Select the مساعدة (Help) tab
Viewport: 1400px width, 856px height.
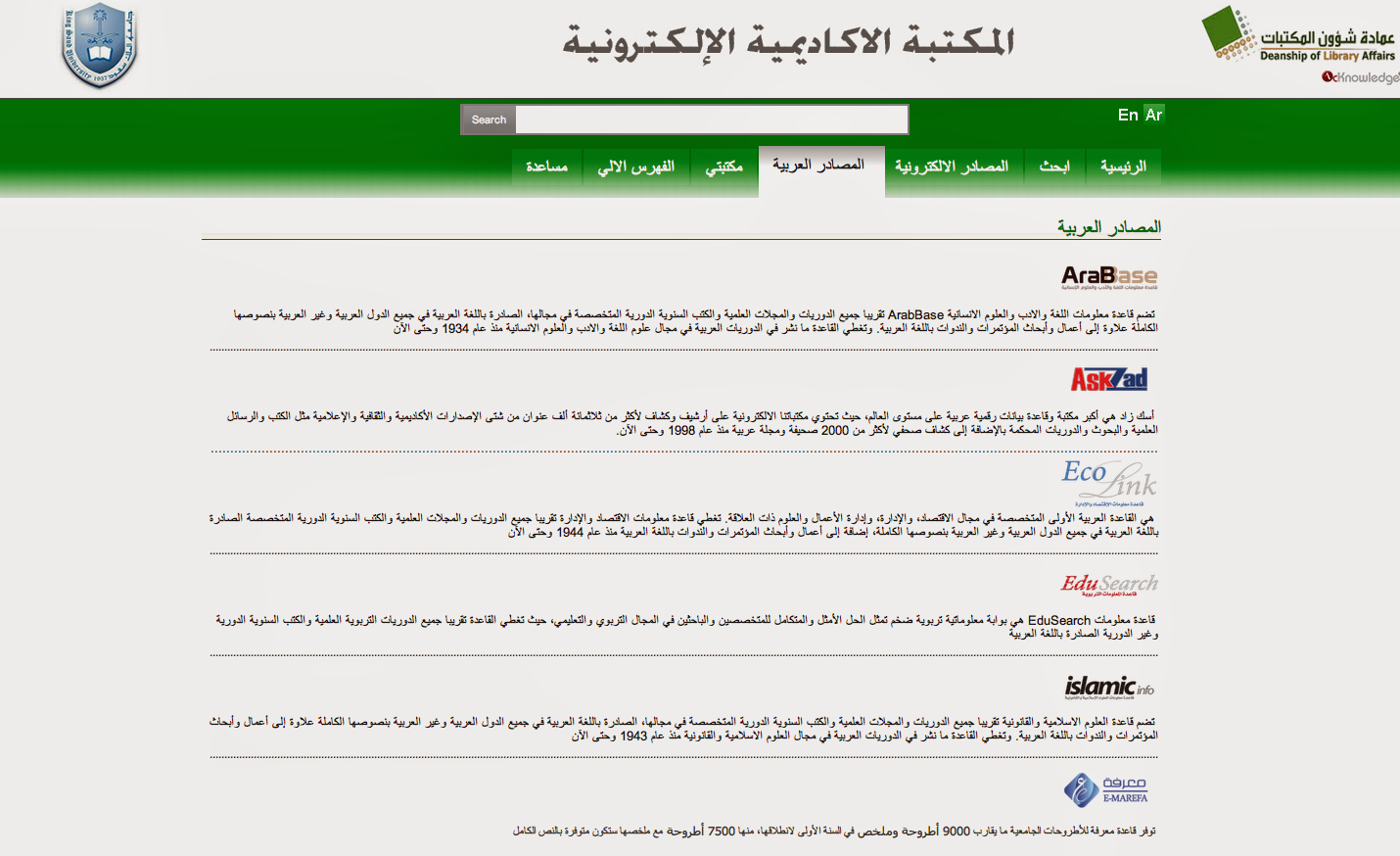pos(547,166)
